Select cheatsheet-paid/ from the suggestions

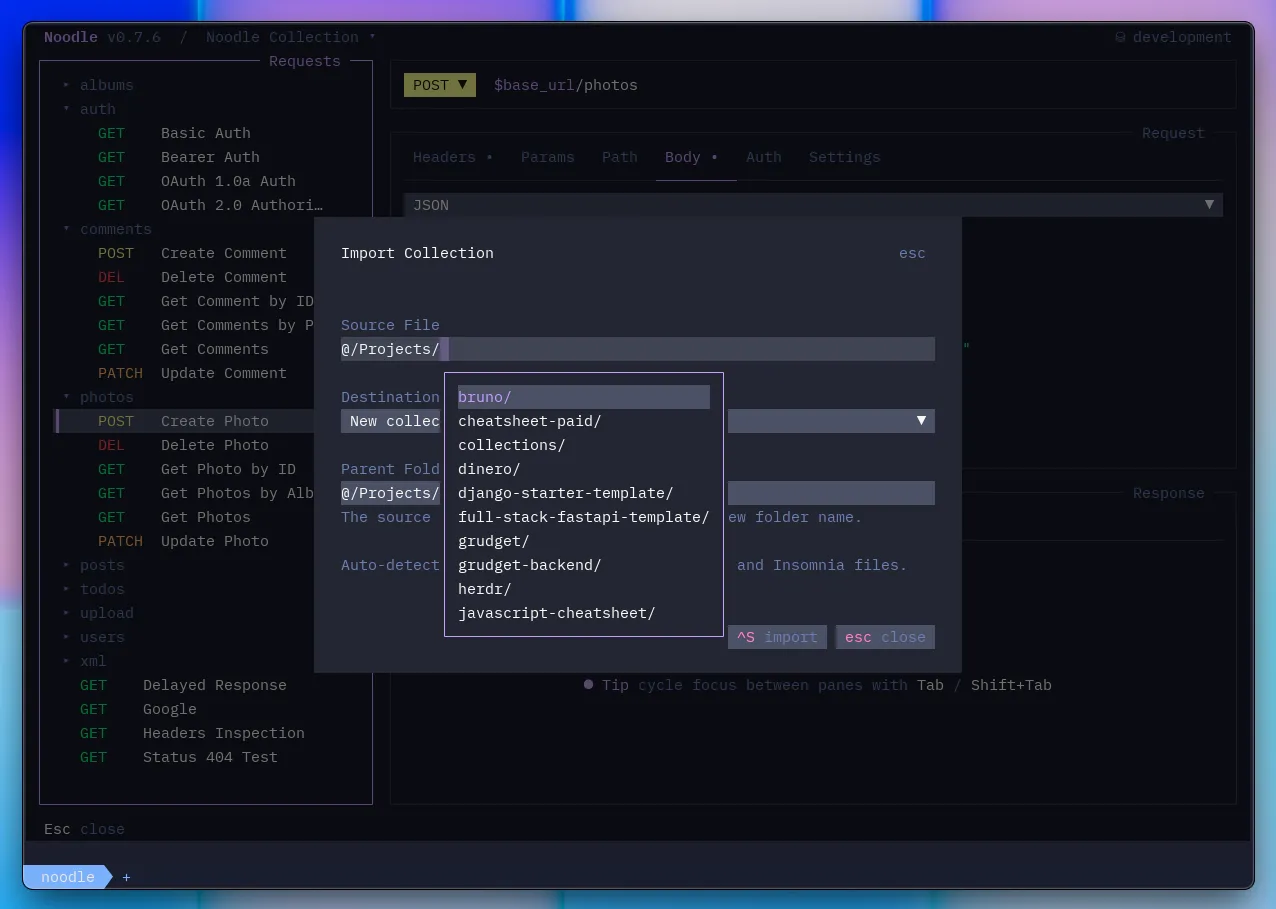pyautogui.click(x=584, y=421)
